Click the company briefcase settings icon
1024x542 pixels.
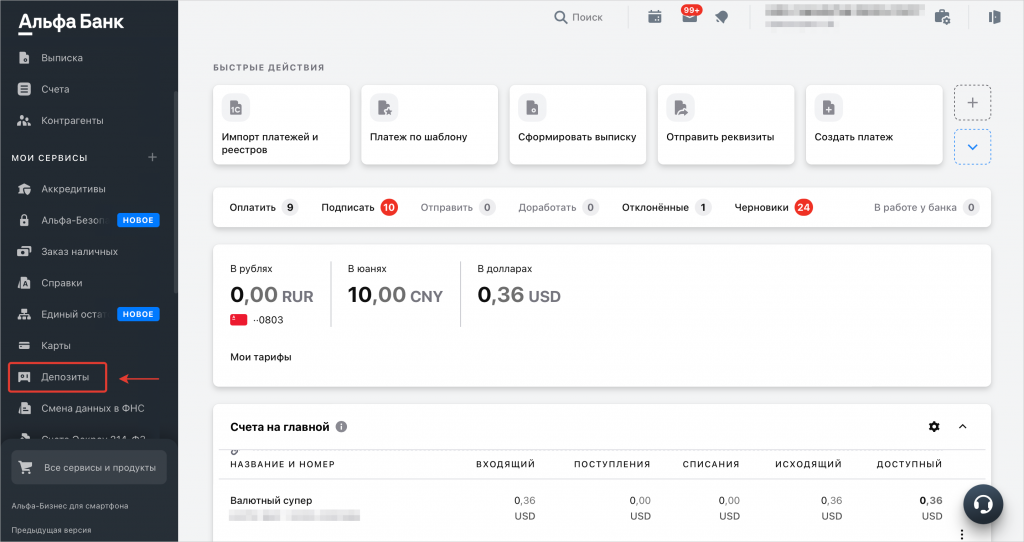tap(941, 17)
